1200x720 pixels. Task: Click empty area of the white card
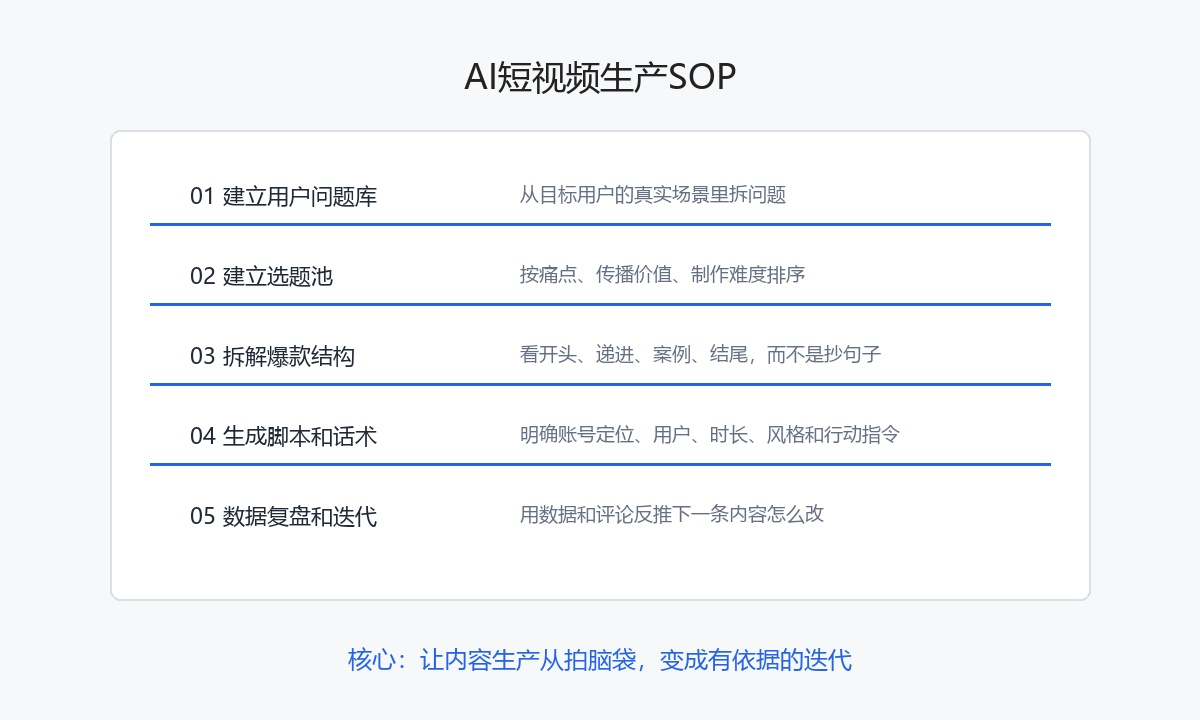pyautogui.click(x=600, y=565)
